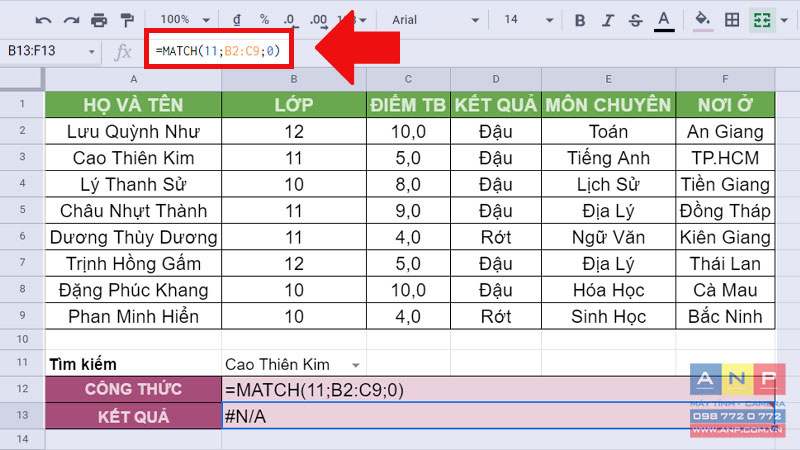
Task: Open the zoom 100% dropdown
Action: tap(185, 20)
